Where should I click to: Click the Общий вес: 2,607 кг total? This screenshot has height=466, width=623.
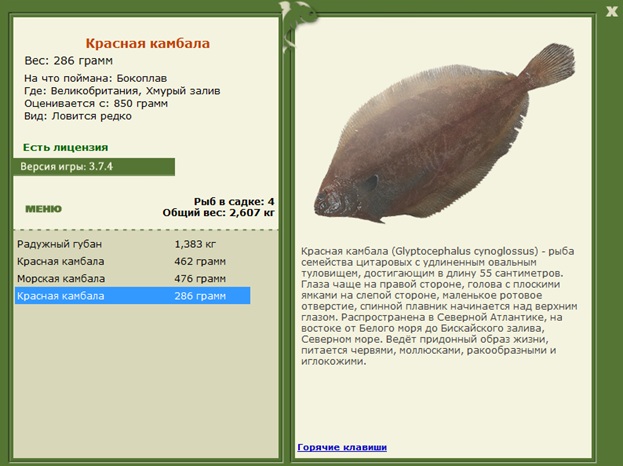(x=219, y=213)
